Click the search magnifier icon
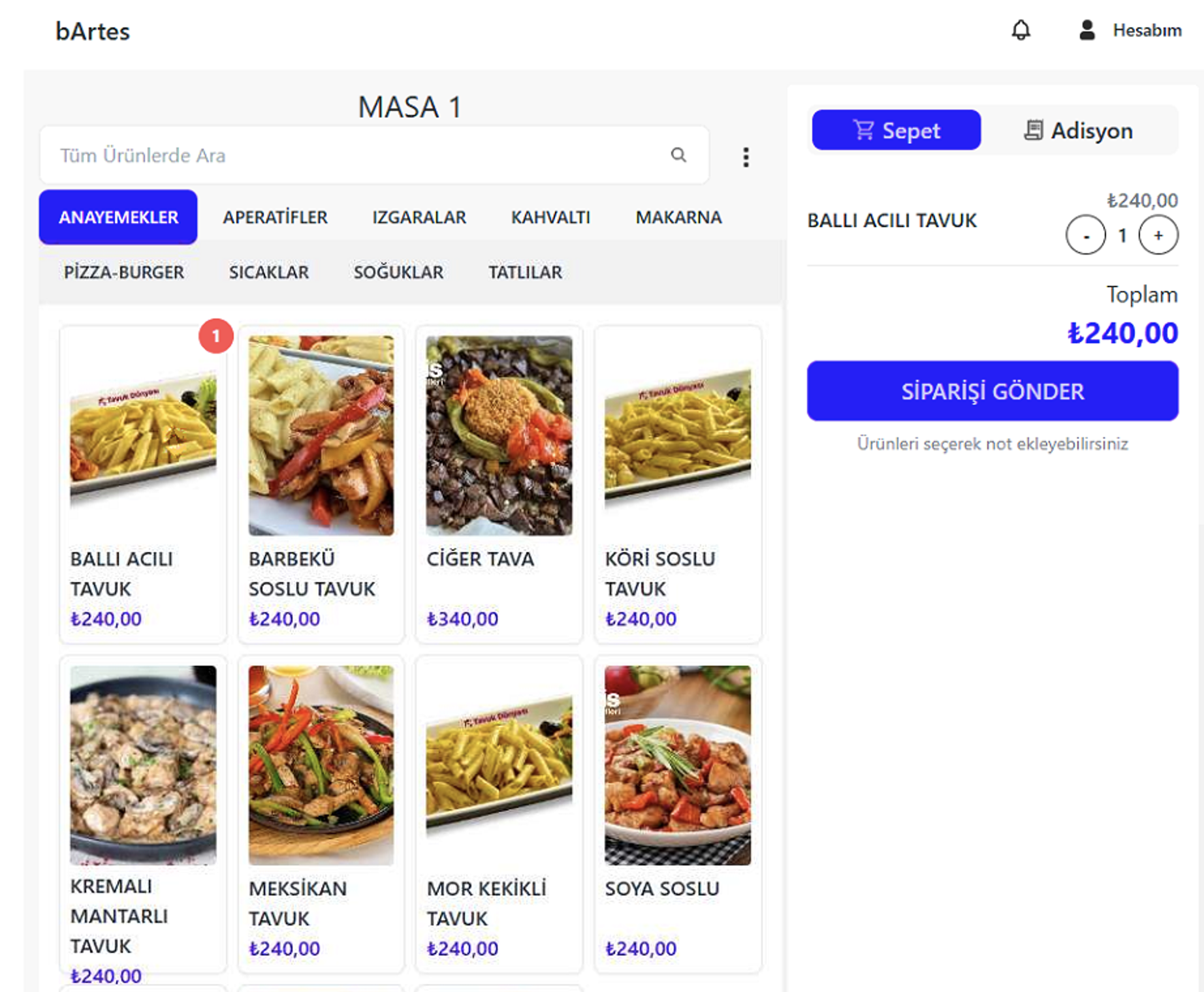1204x992 pixels. pyautogui.click(x=678, y=155)
